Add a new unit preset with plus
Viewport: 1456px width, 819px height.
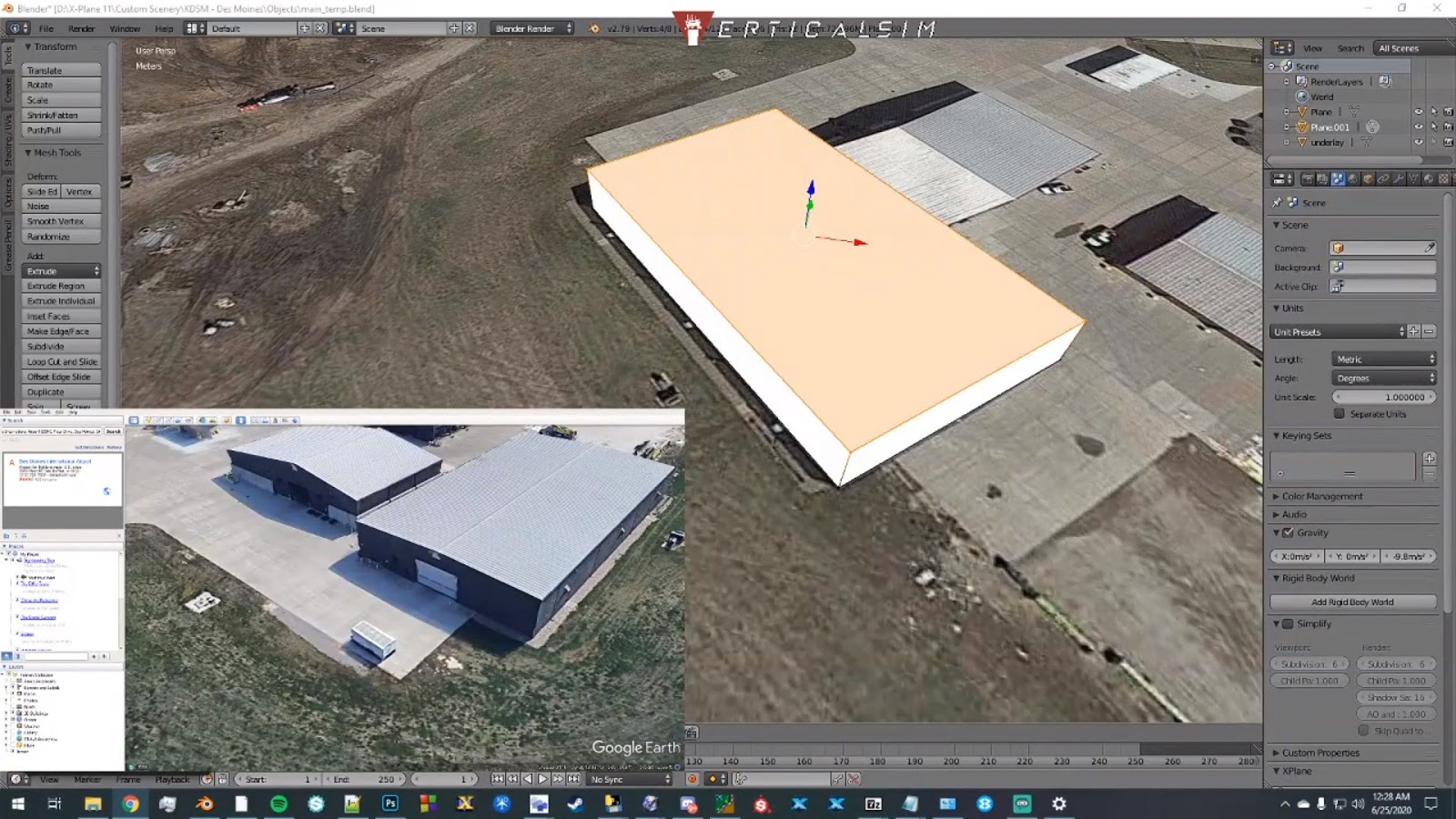click(x=1414, y=332)
